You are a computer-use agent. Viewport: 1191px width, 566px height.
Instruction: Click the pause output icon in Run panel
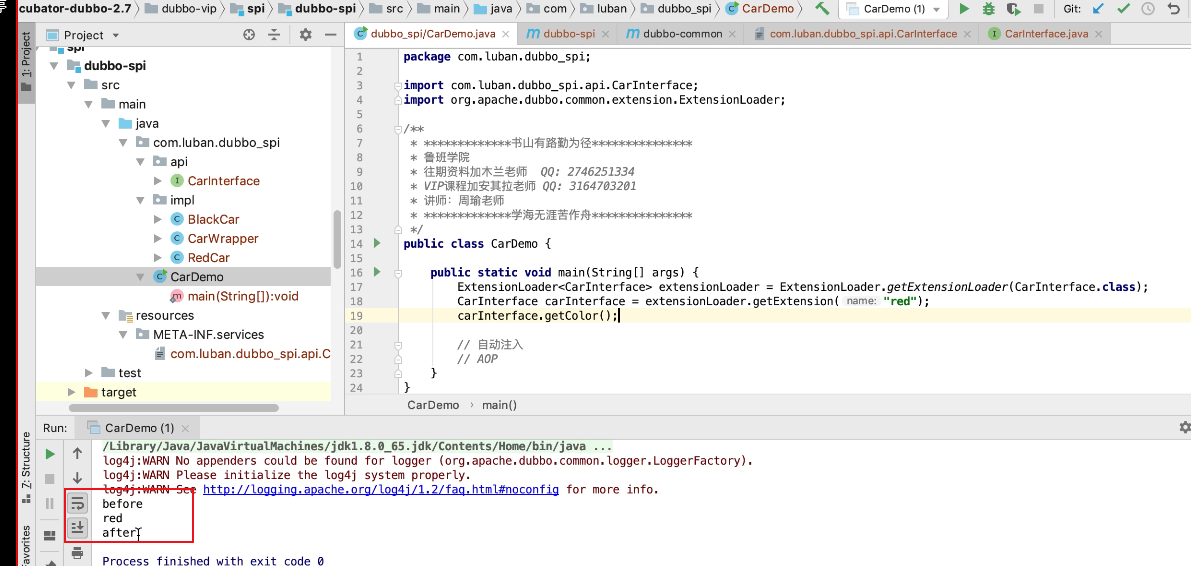pyautogui.click(x=50, y=504)
